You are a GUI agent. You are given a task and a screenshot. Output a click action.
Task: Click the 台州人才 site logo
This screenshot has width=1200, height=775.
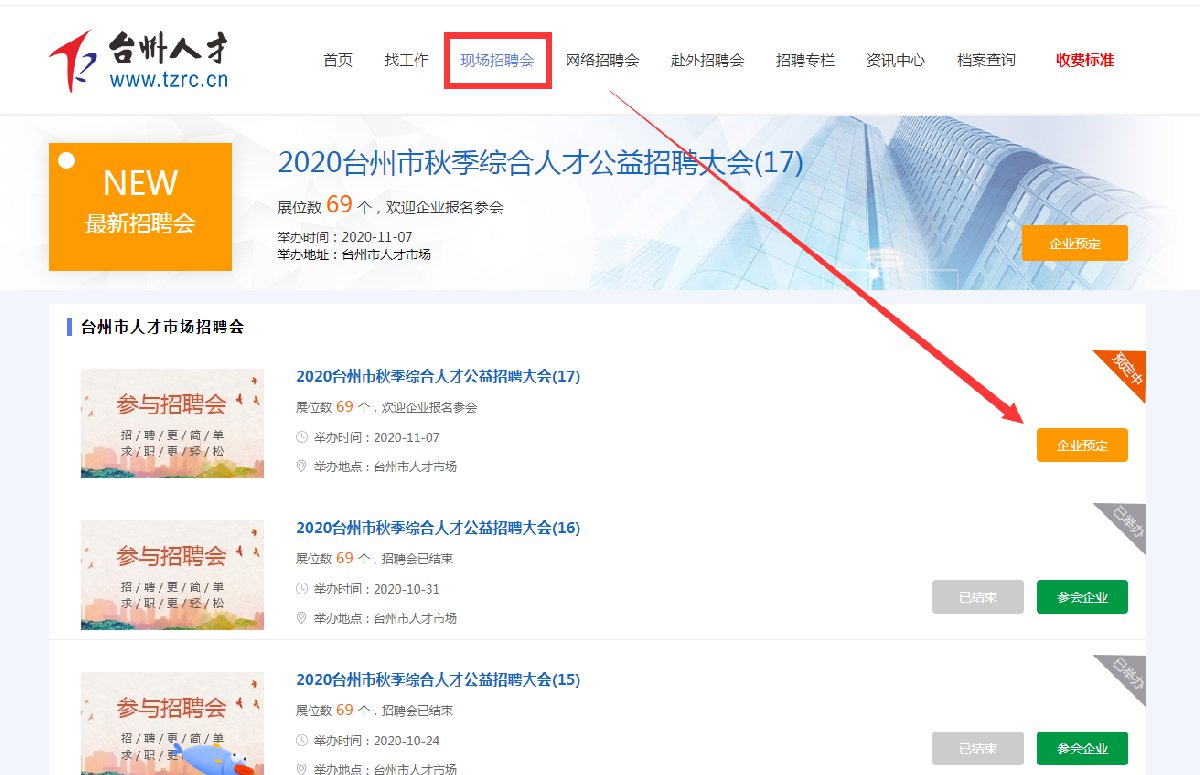tap(139, 60)
